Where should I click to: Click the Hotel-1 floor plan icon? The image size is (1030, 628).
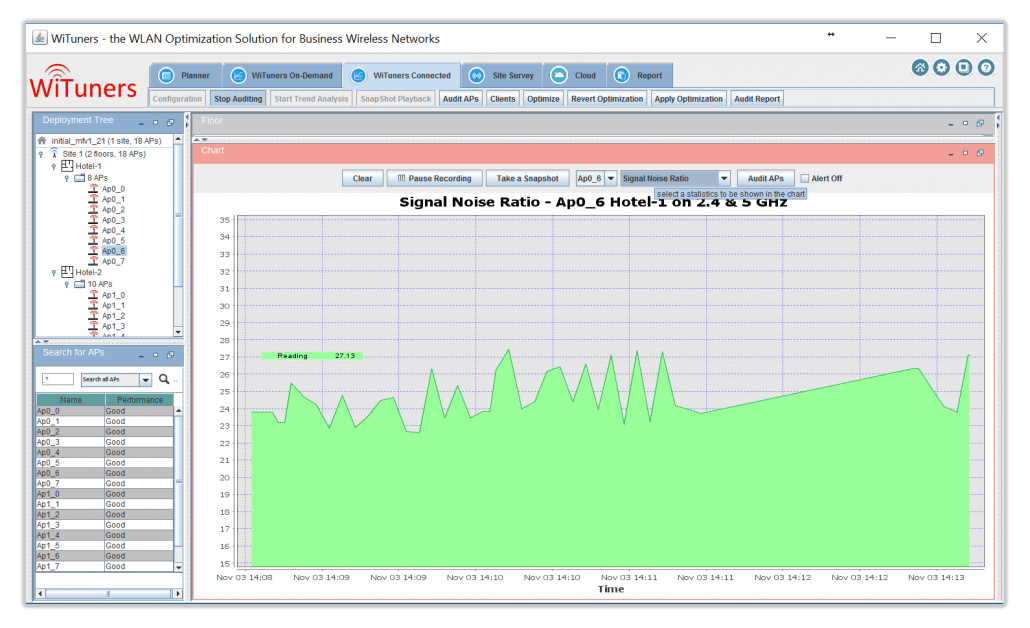point(67,166)
